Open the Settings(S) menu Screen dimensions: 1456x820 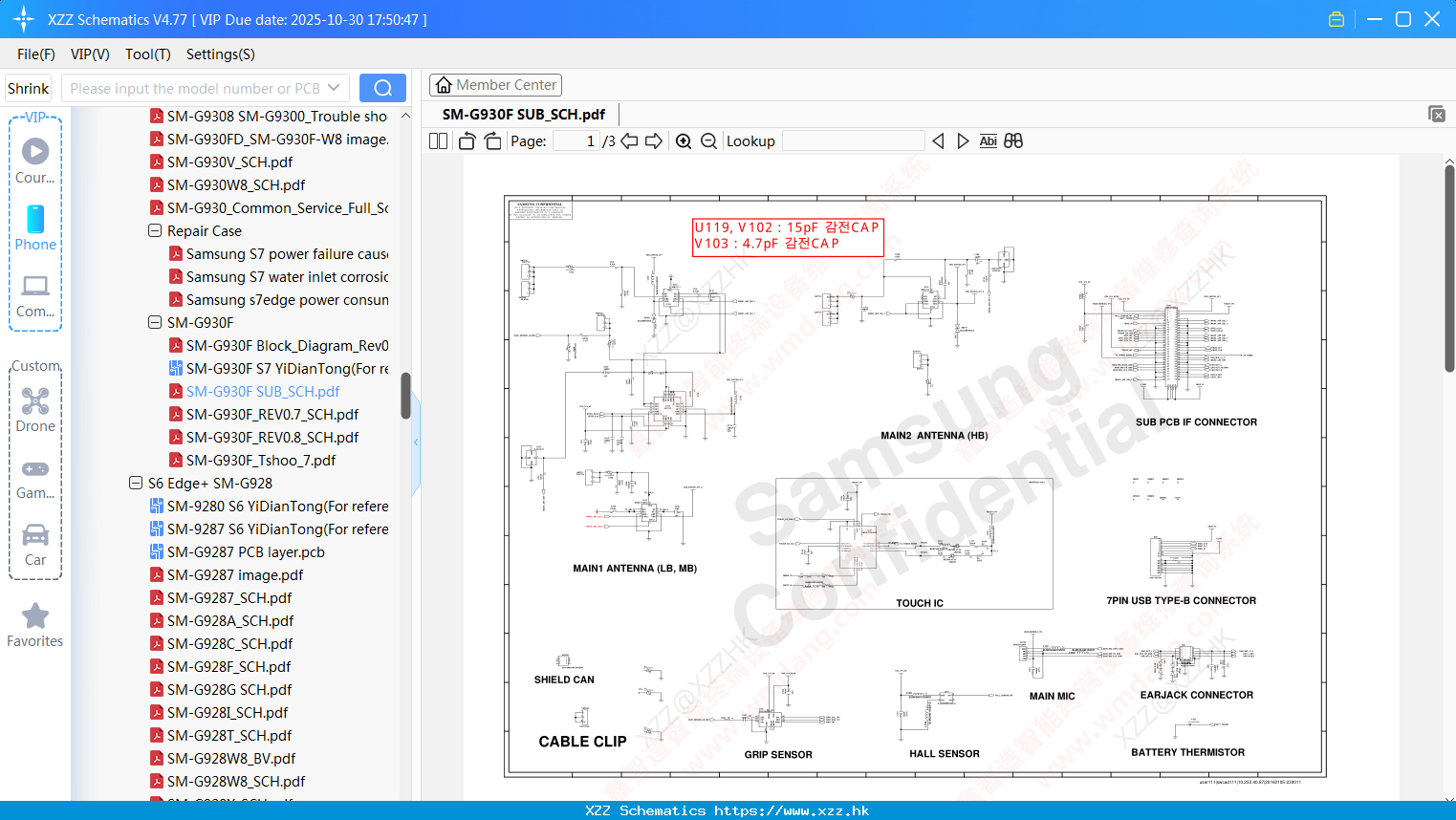click(x=221, y=54)
